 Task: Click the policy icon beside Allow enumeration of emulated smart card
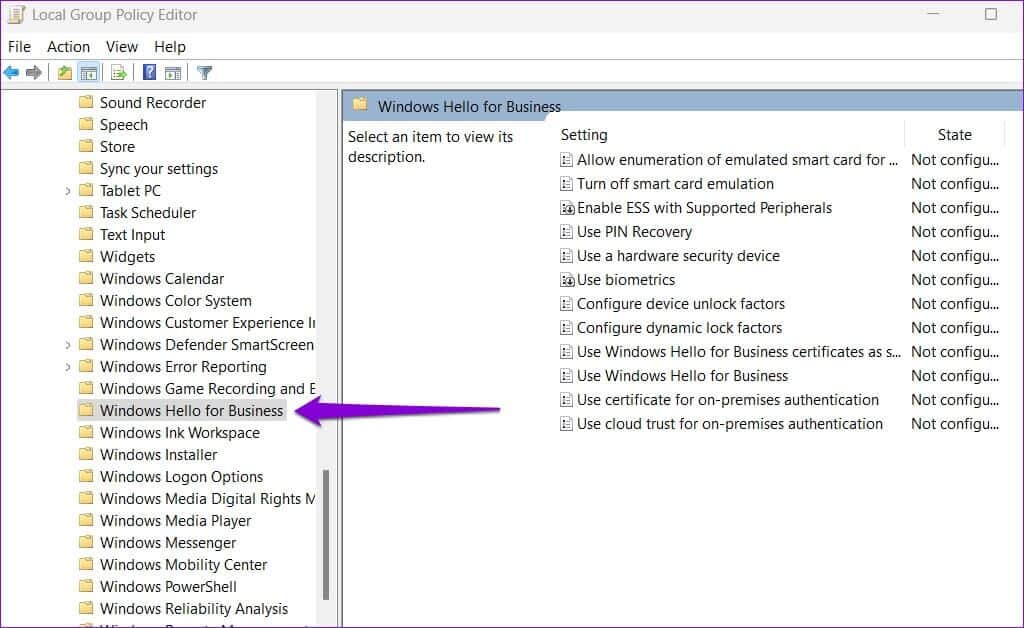tap(566, 160)
